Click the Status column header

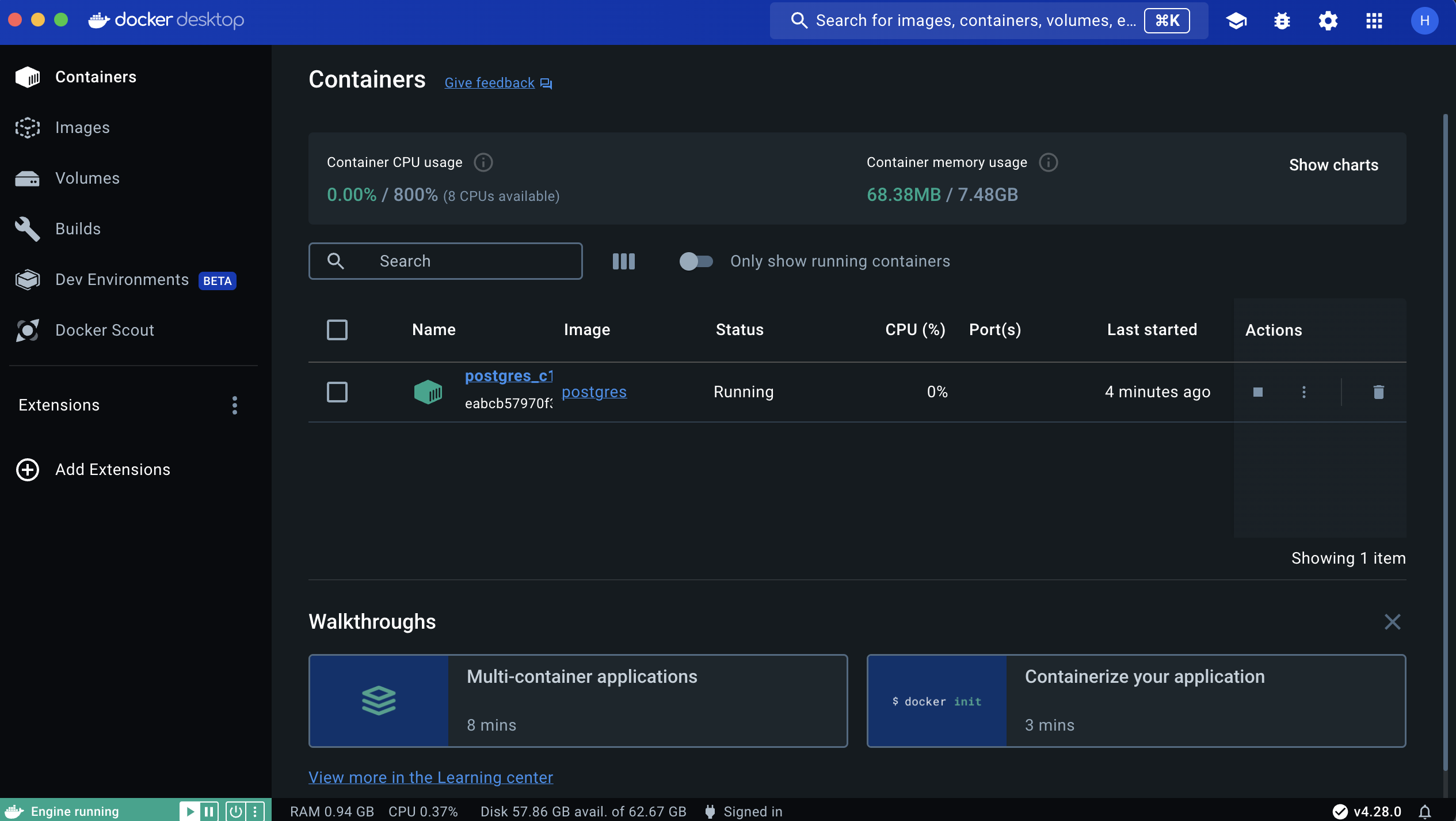pos(740,330)
